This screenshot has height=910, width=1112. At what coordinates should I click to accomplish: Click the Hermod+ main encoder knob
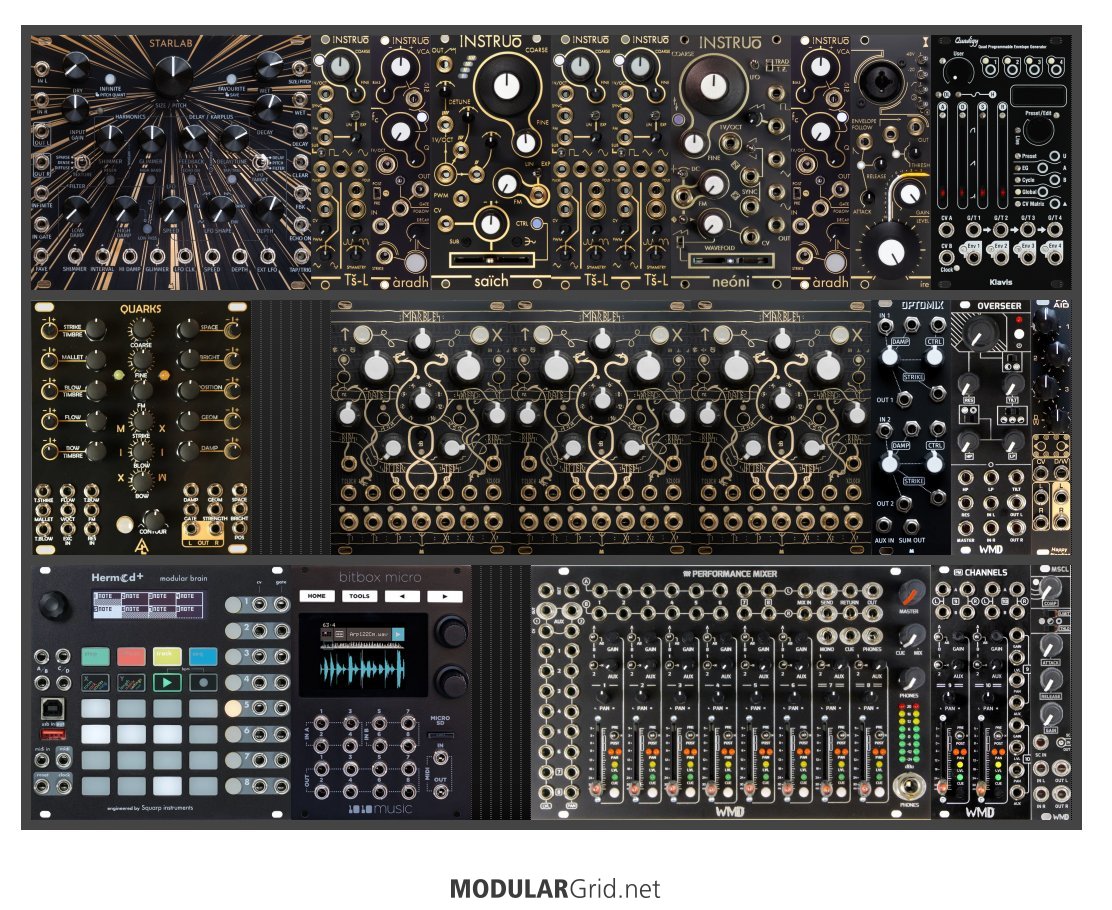54,605
